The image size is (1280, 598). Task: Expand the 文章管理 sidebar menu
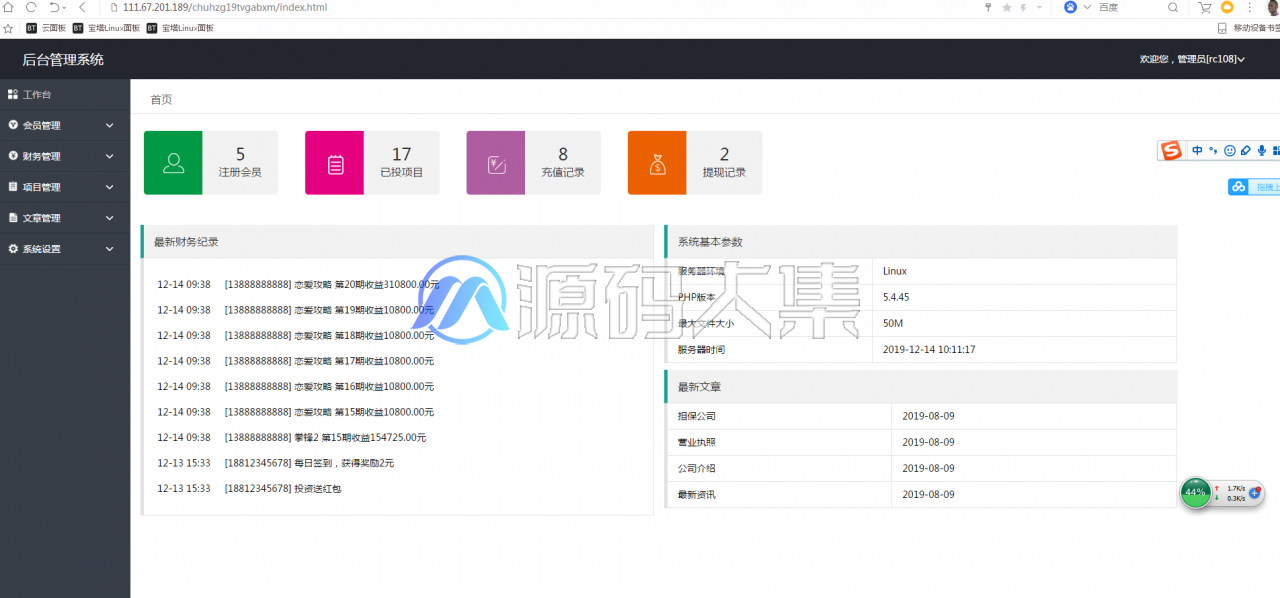point(65,218)
